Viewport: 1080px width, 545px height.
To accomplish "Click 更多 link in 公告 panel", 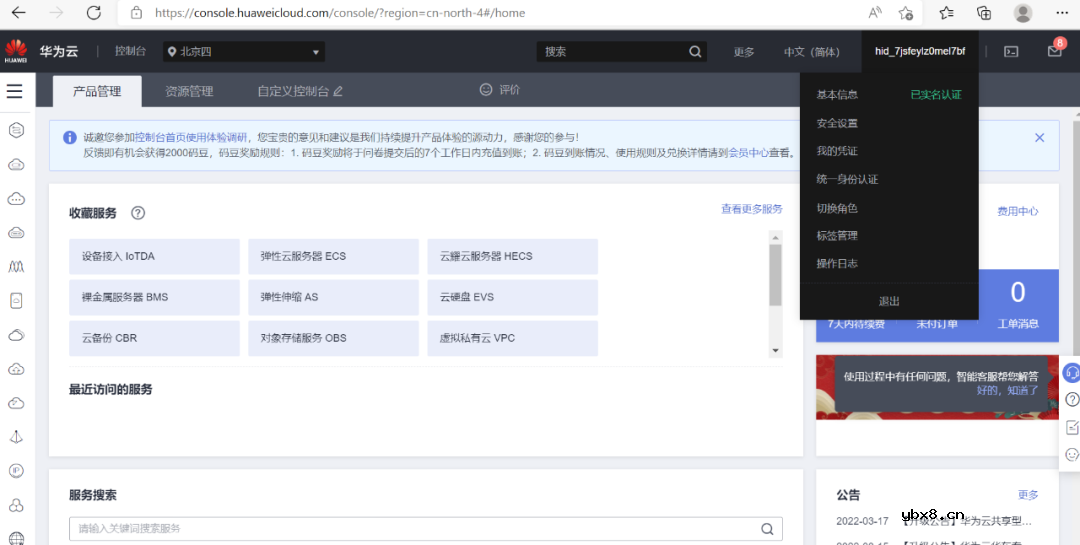I will pyautogui.click(x=1028, y=495).
